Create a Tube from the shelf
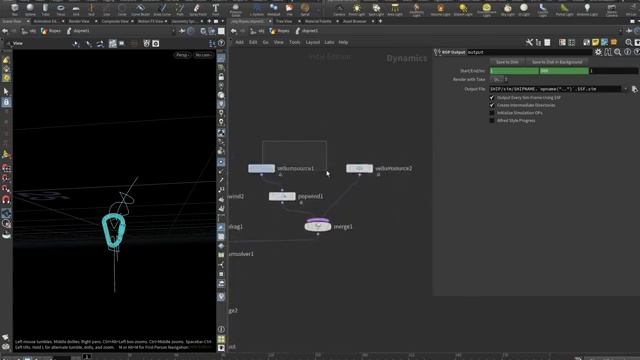Image resolution: width=640 pixels, height=360 pixels. [45, 9]
